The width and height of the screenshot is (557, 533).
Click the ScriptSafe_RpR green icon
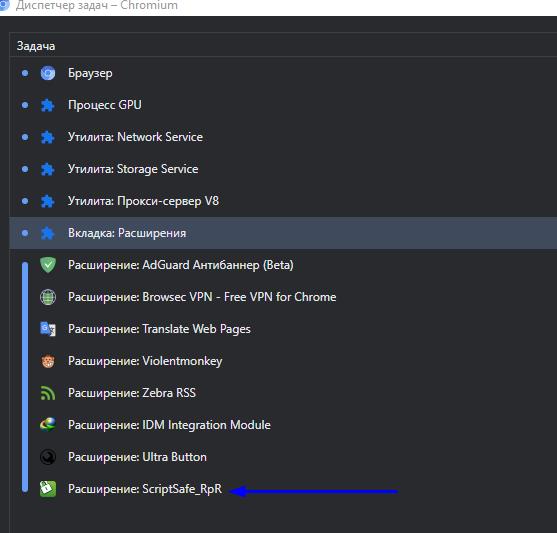pos(48,489)
